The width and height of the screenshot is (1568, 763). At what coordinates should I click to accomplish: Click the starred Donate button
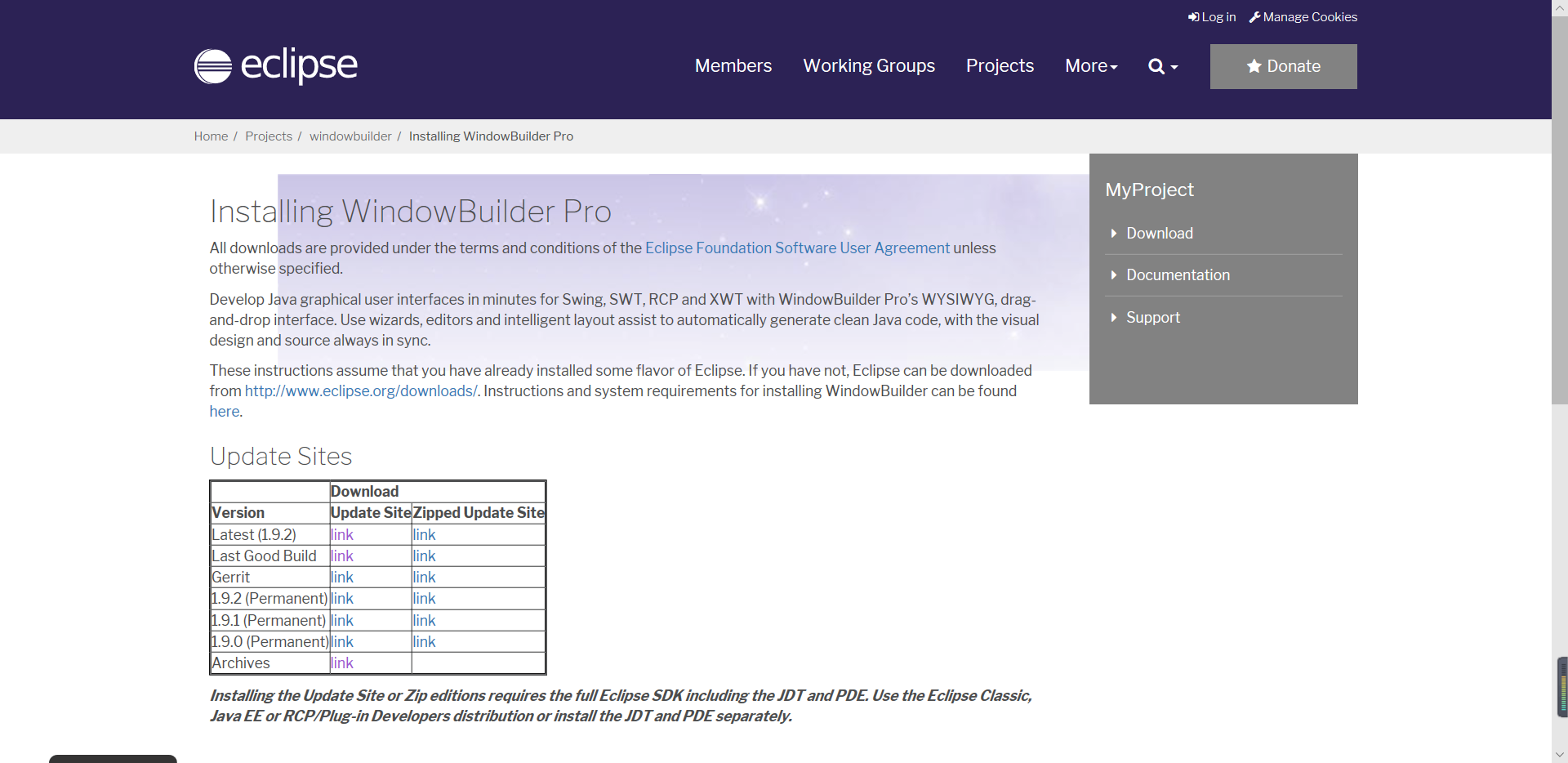coord(1282,66)
